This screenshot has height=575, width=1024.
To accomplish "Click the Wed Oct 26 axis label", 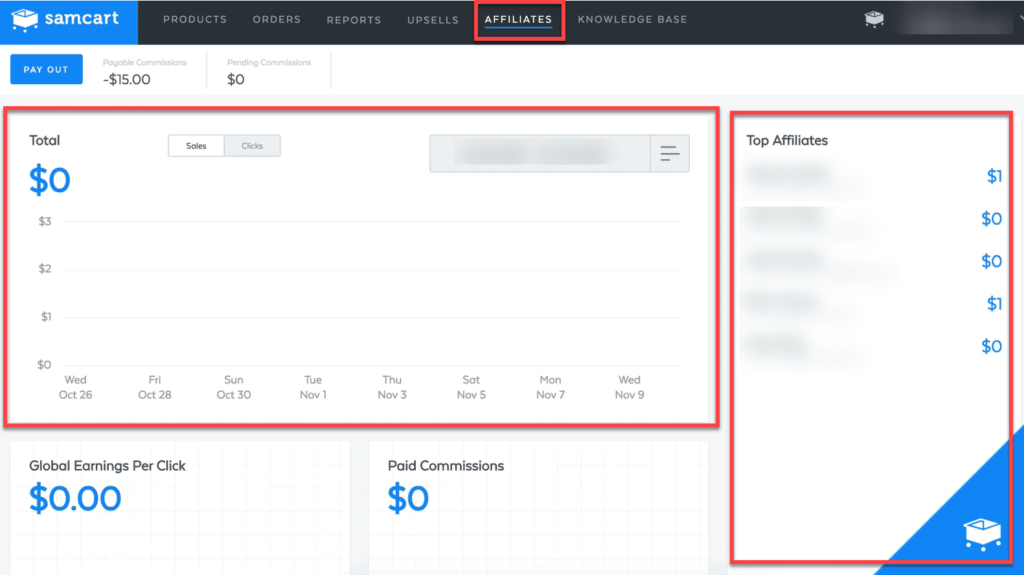I will pos(76,387).
